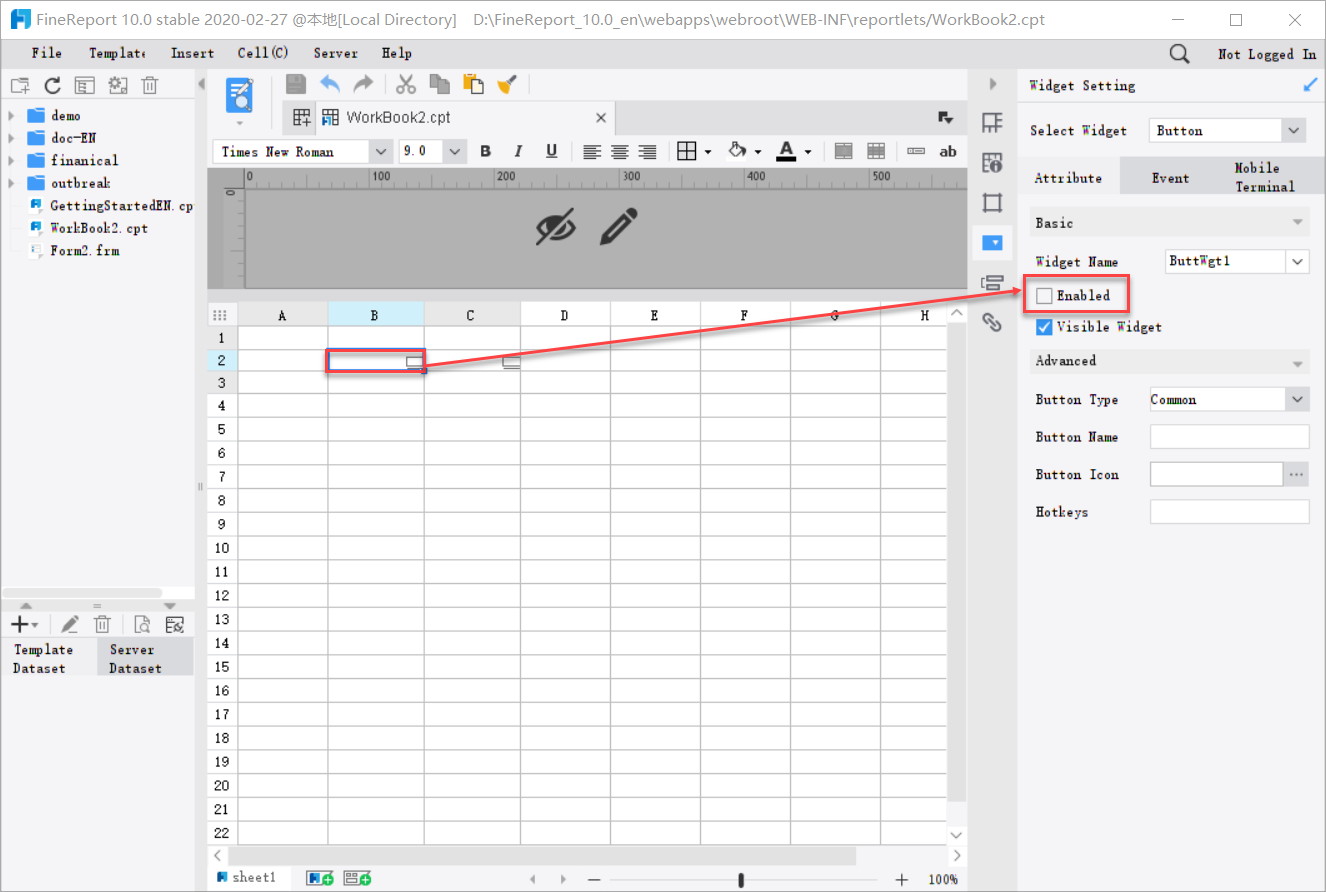Image resolution: width=1326 pixels, height=892 pixels.
Task: Click the Unmerge cells icon
Action: coord(876,151)
